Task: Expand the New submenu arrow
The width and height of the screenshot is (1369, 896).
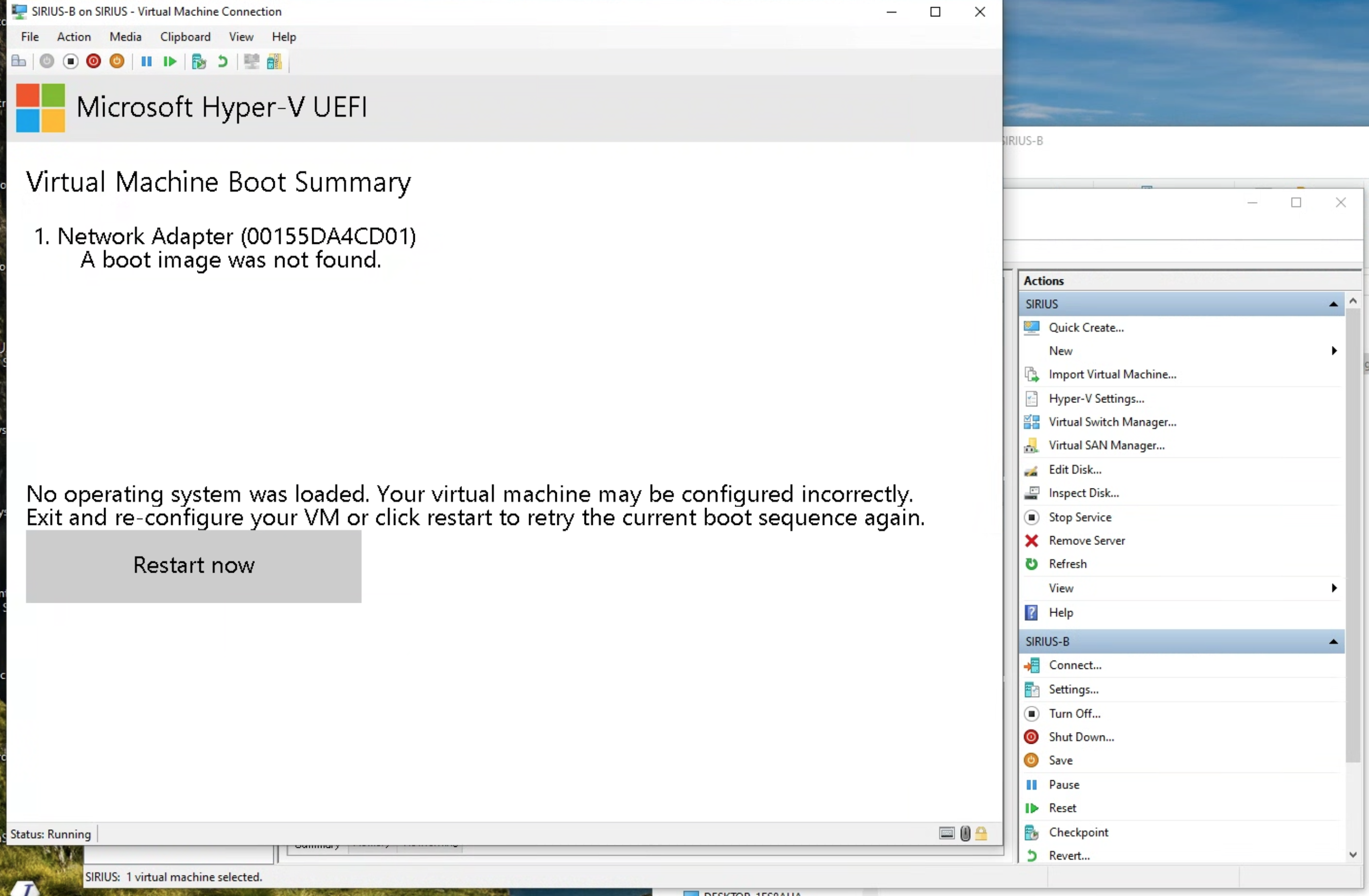Action: coord(1334,351)
